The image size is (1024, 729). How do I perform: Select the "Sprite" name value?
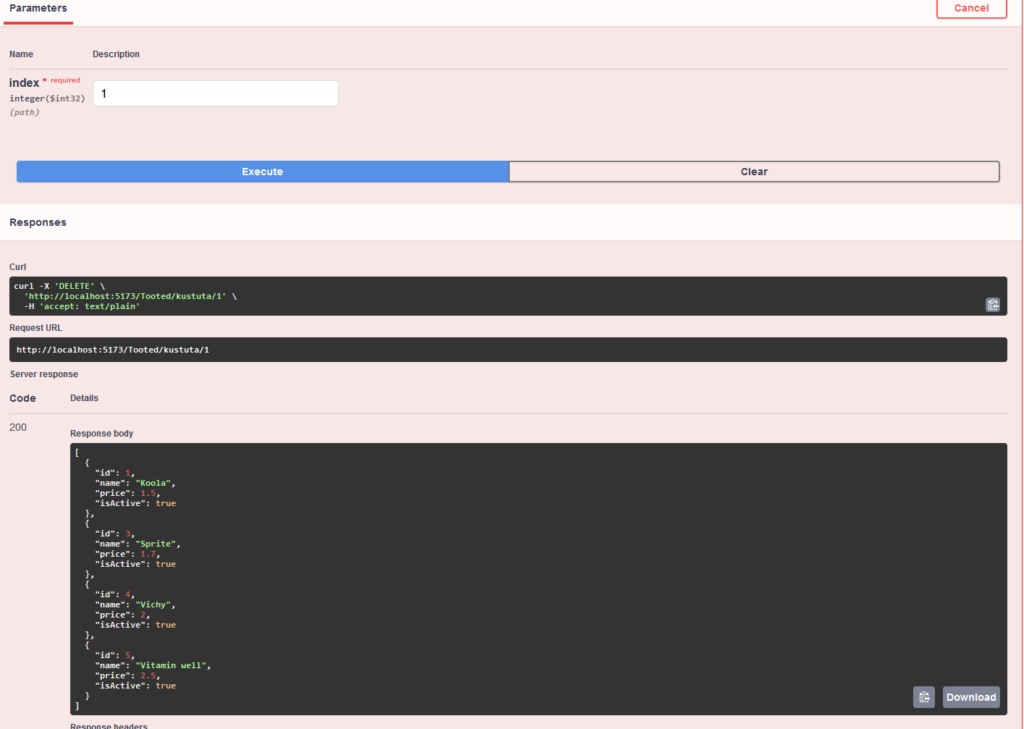coord(156,544)
